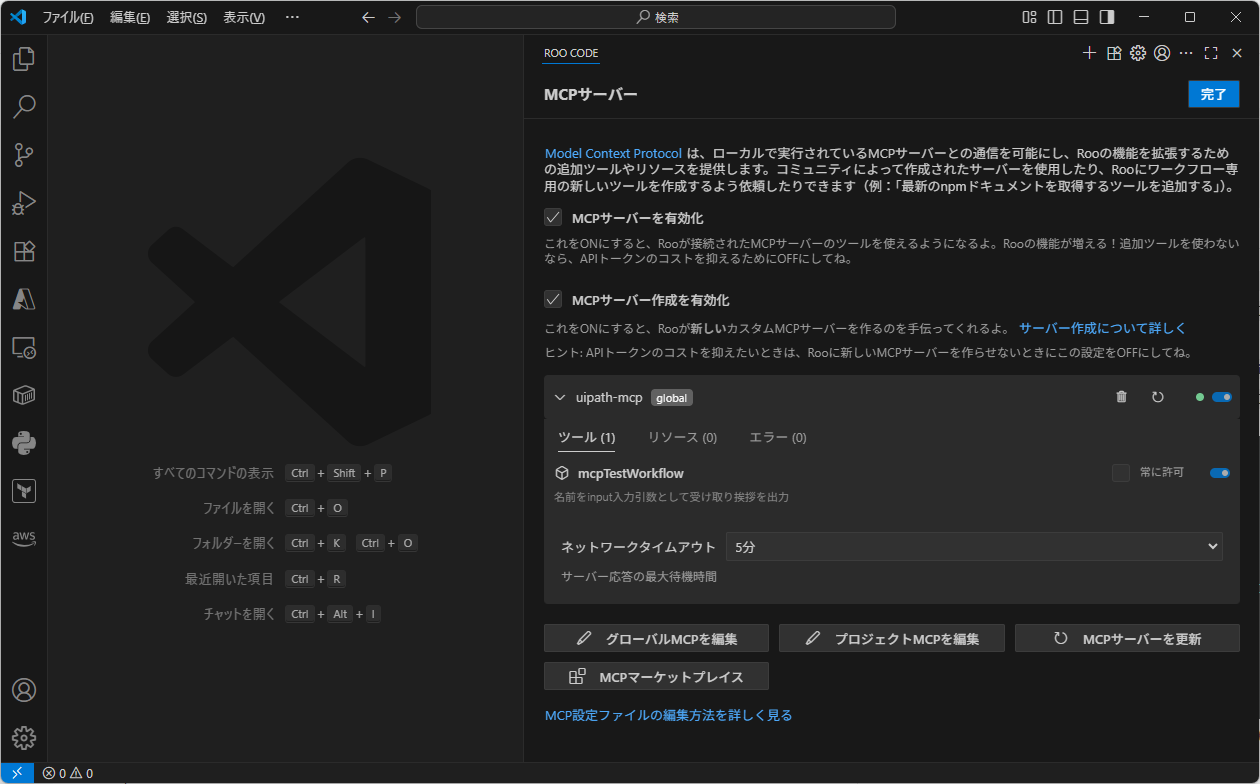Open the 編集 menu
Image resolution: width=1260 pixels, height=784 pixels.
[130, 17]
